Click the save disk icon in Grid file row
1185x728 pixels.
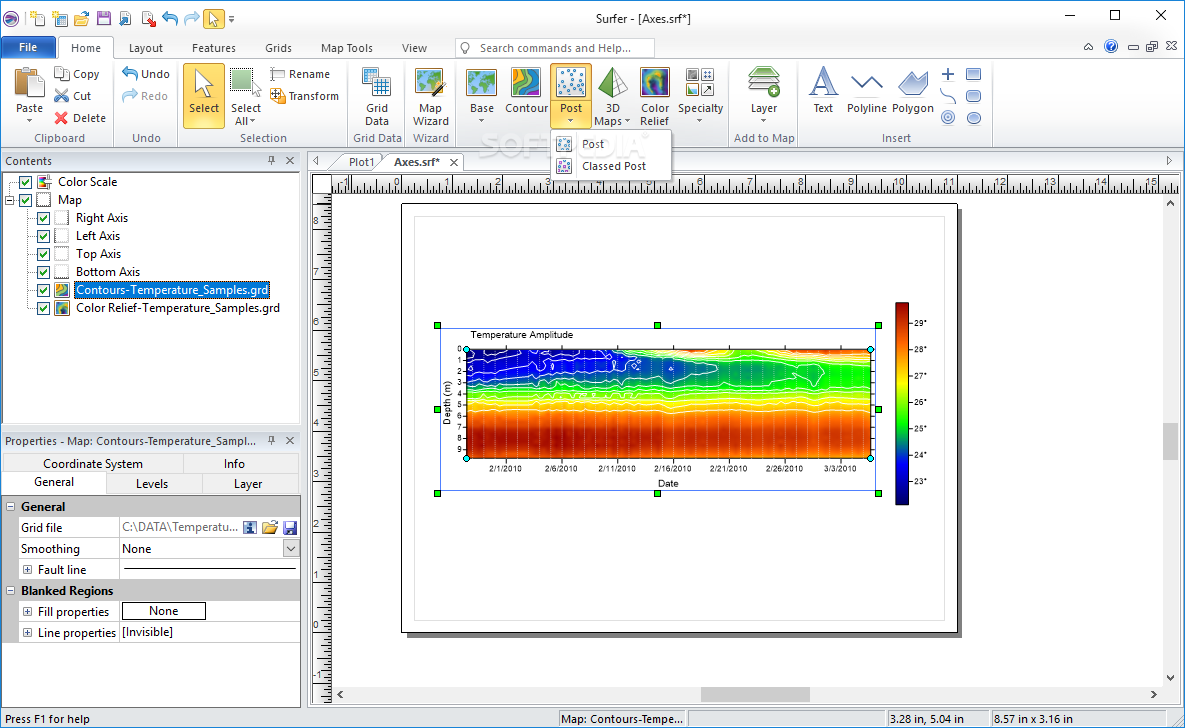[x=289, y=528]
